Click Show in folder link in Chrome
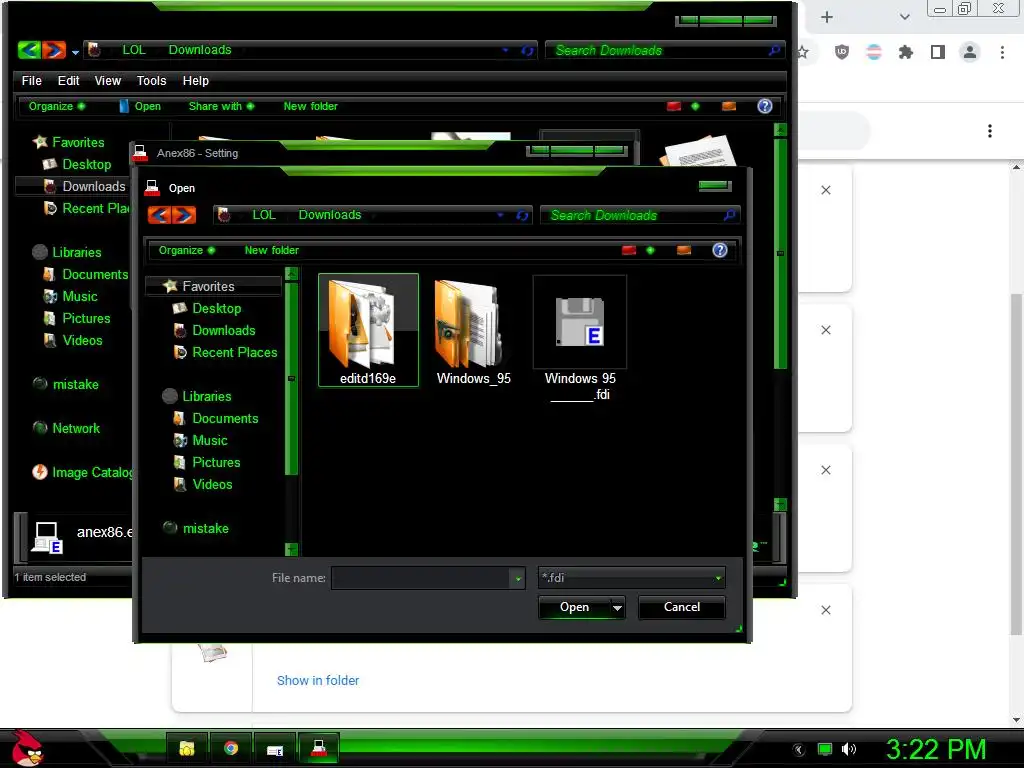Image resolution: width=1024 pixels, height=768 pixels. (x=317, y=680)
